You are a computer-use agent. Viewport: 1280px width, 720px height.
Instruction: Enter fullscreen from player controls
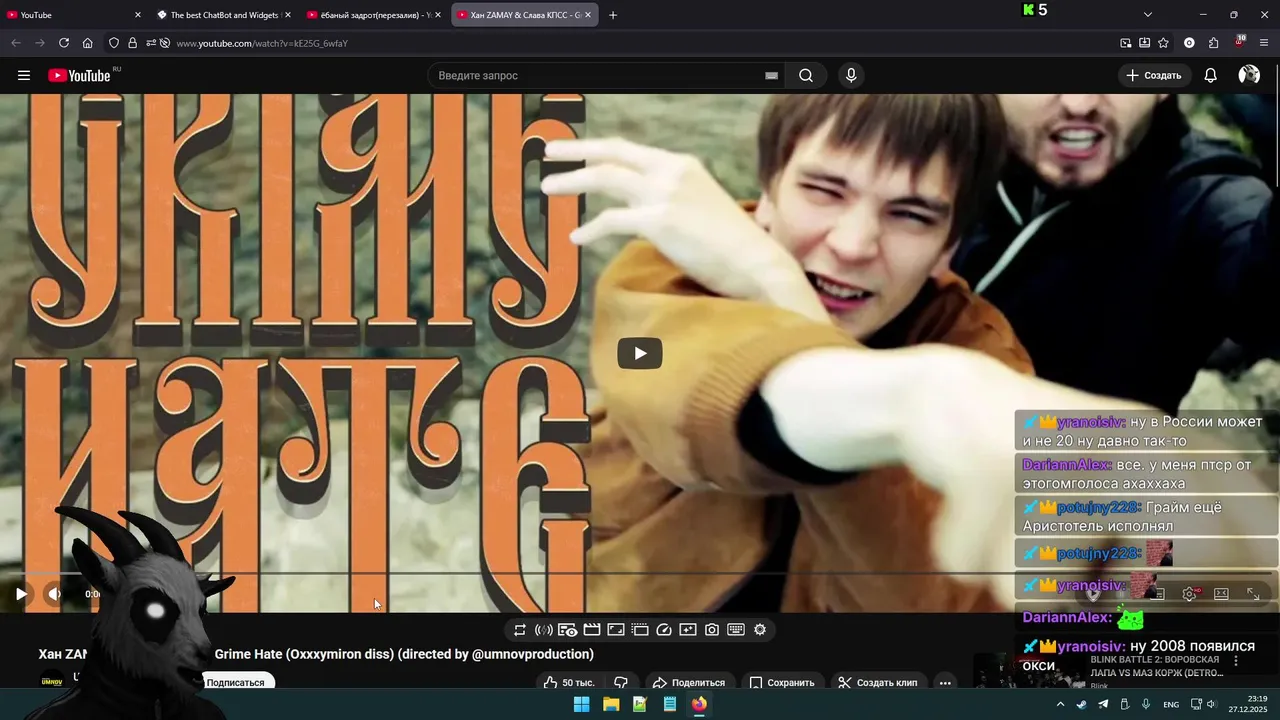(x=1253, y=594)
